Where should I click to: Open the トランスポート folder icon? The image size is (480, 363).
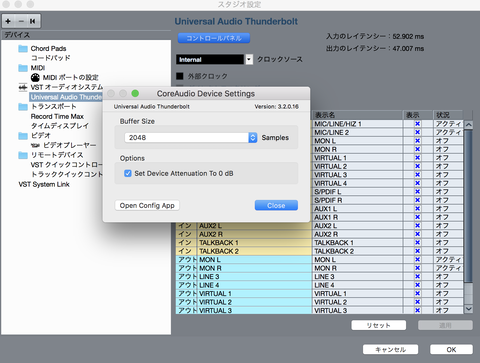point(23,107)
